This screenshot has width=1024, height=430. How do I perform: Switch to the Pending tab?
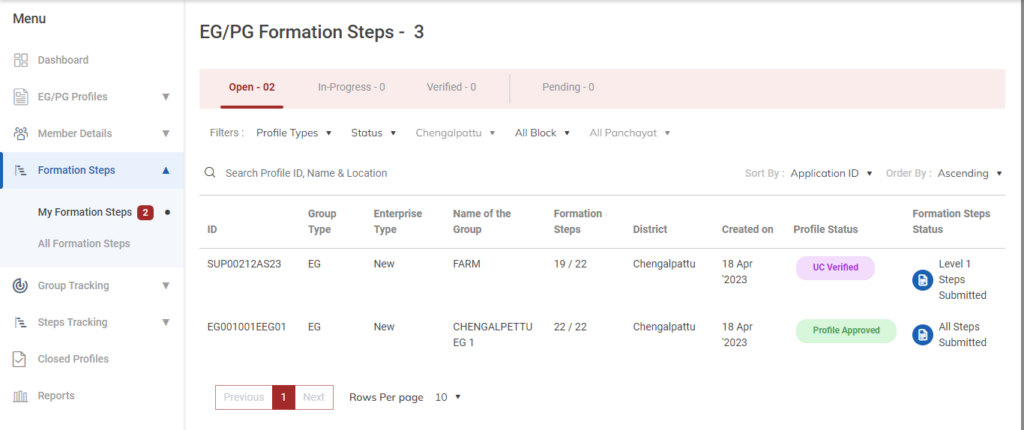[x=568, y=87]
